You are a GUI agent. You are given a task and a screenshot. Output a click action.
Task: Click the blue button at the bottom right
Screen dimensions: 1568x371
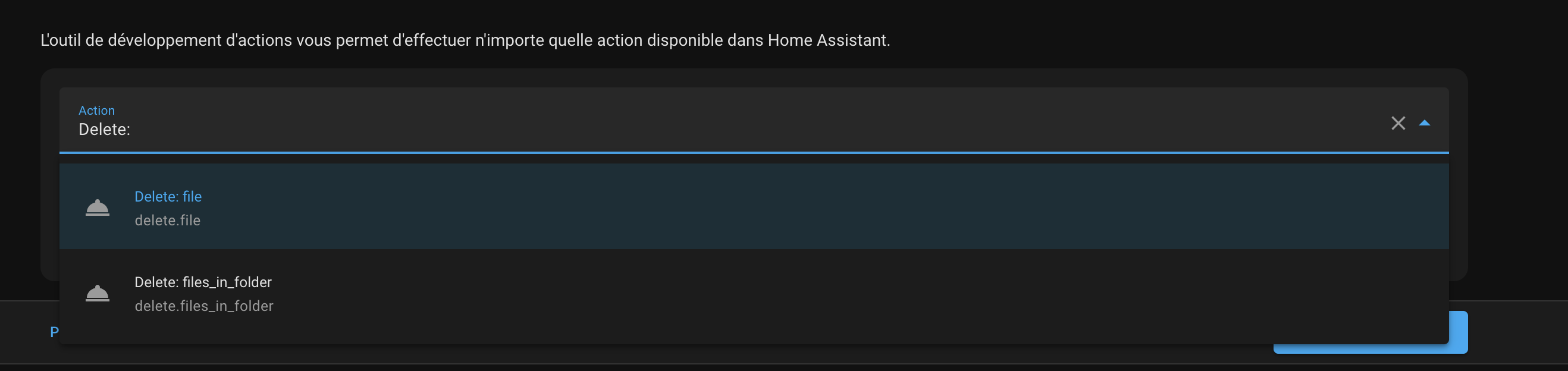[1458, 332]
